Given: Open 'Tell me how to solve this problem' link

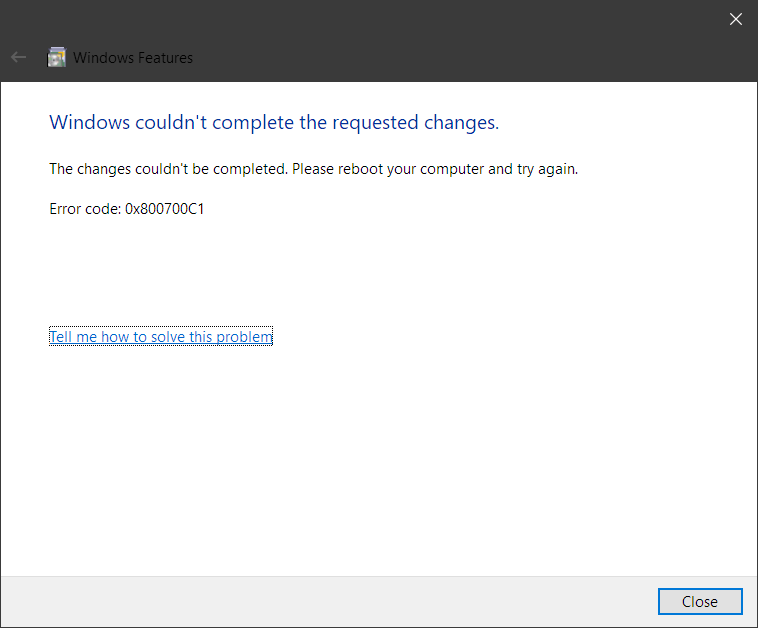Looking at the screenshot, I should coord(161,336).
